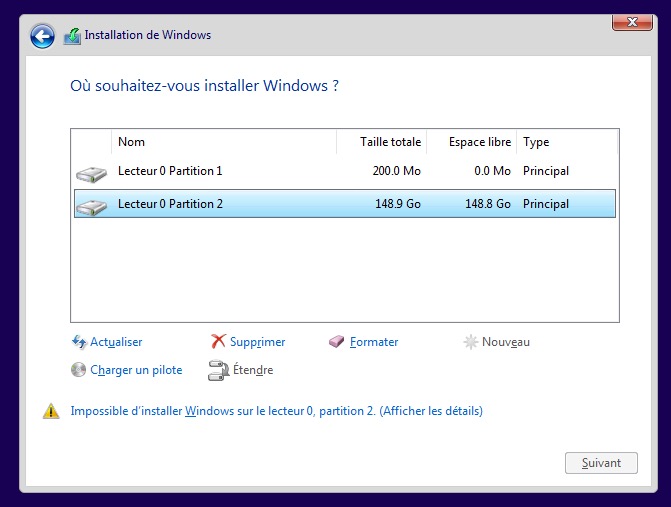The height and width of the screenshot is (507, 671).
Task: Open Charger un pilote link
Action: point(136,370)
